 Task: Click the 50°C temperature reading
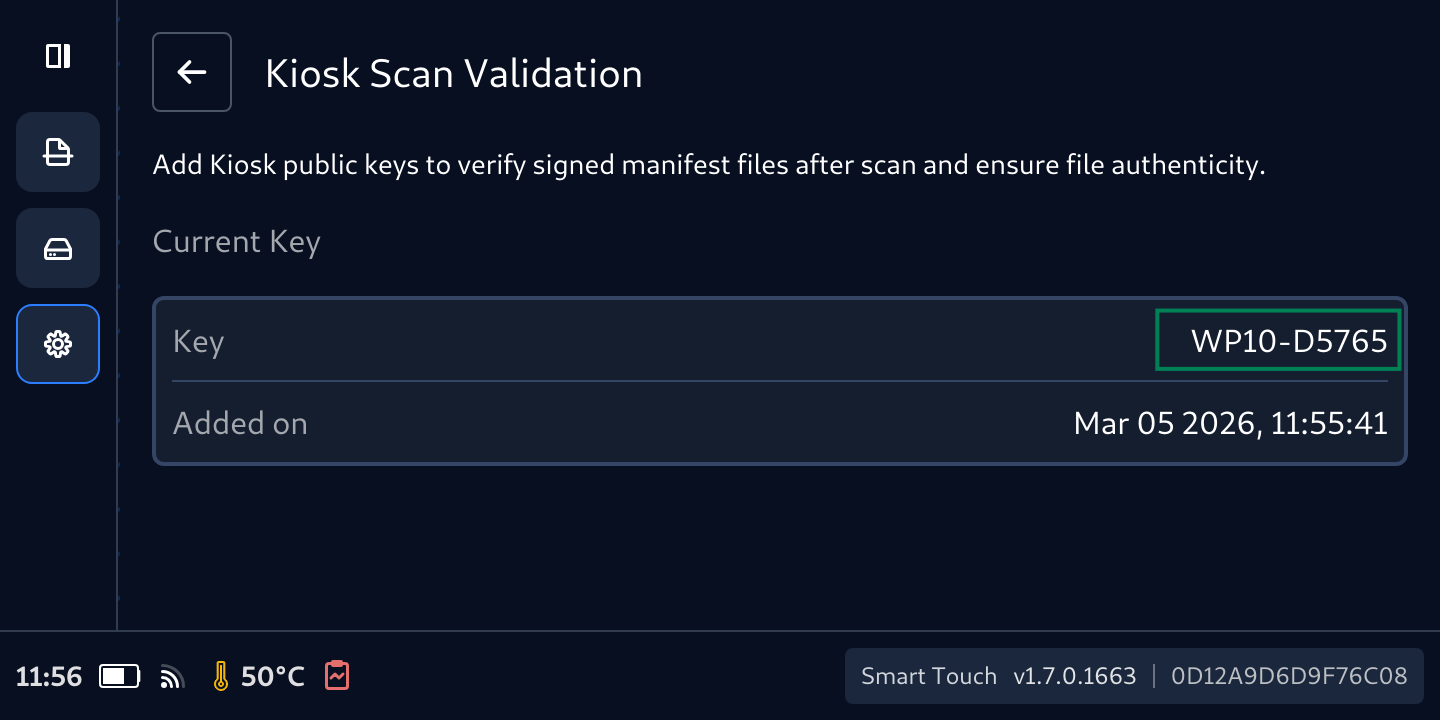[272, 677]
